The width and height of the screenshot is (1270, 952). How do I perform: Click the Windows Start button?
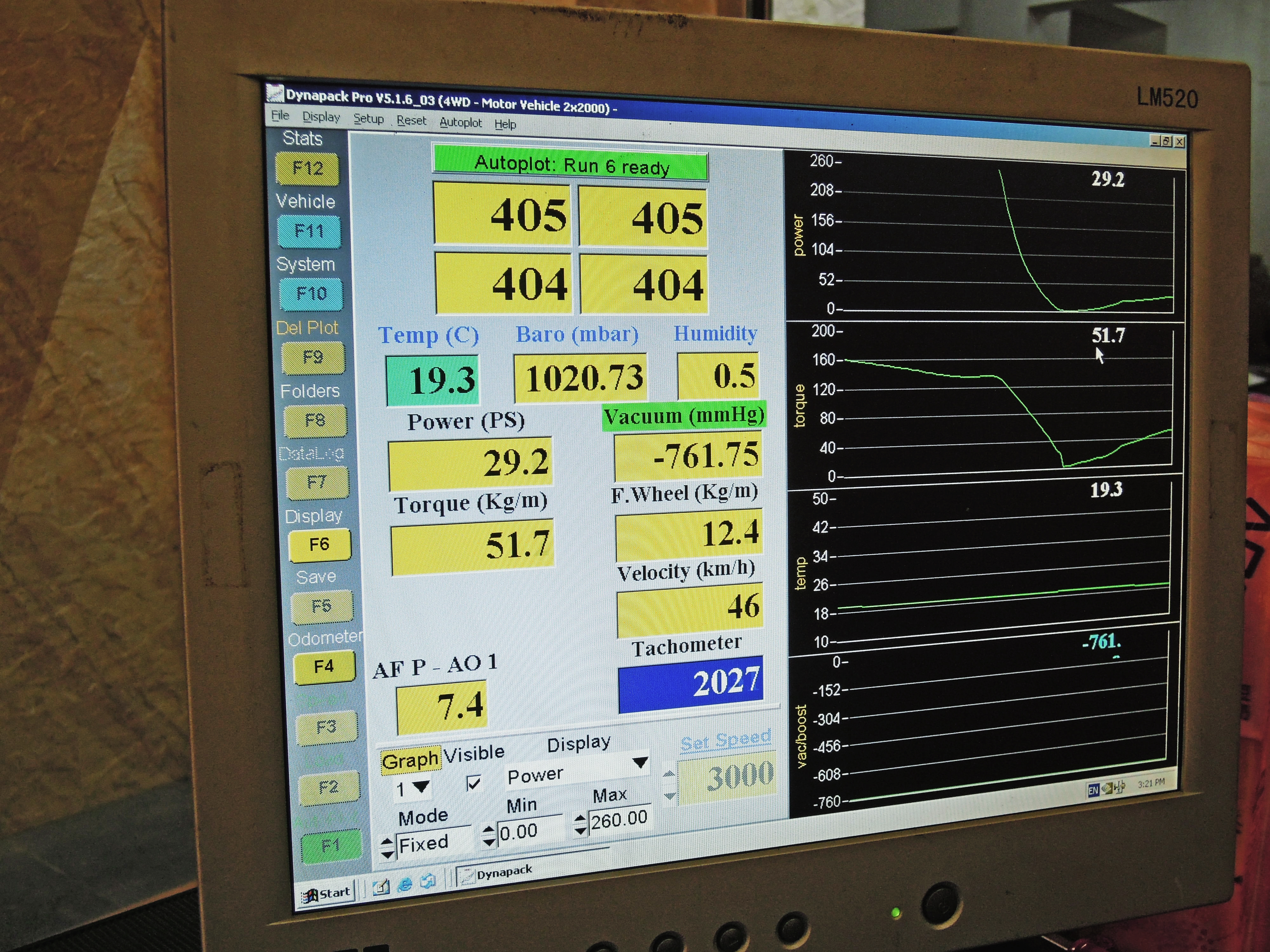click(x=327, y=894)
